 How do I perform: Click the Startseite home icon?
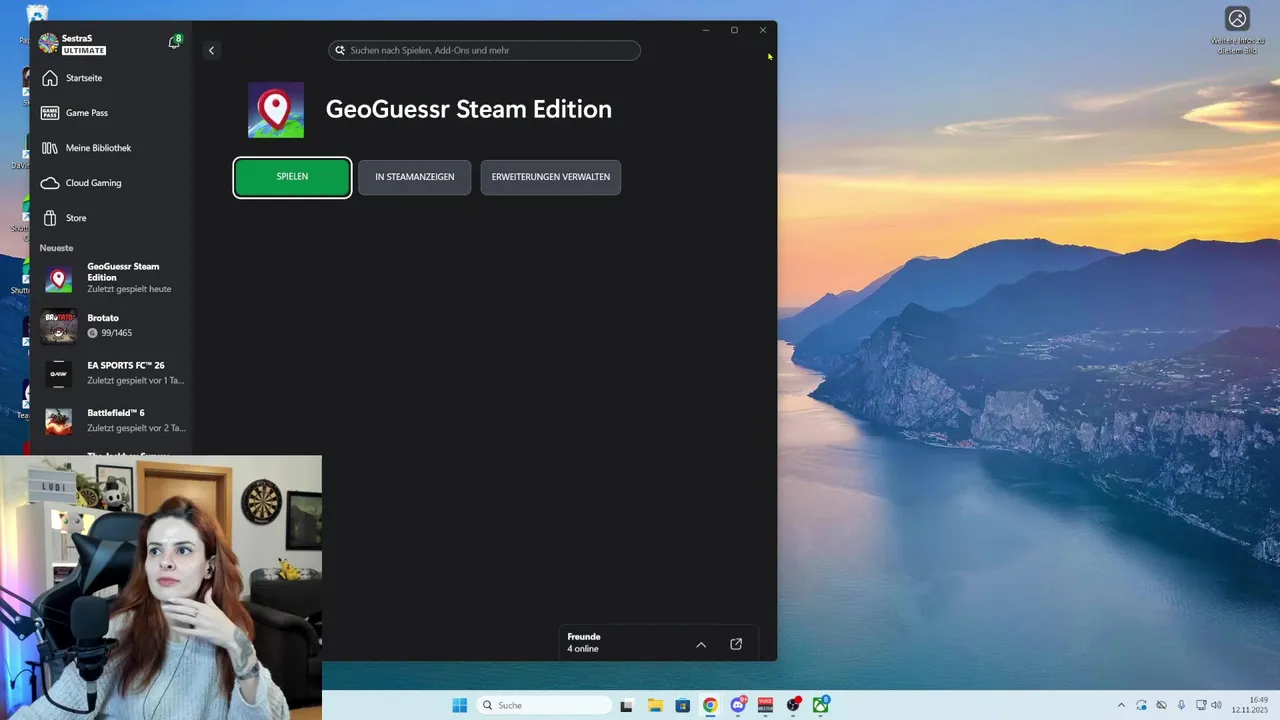pyautogui.click(x=50, y=78)
